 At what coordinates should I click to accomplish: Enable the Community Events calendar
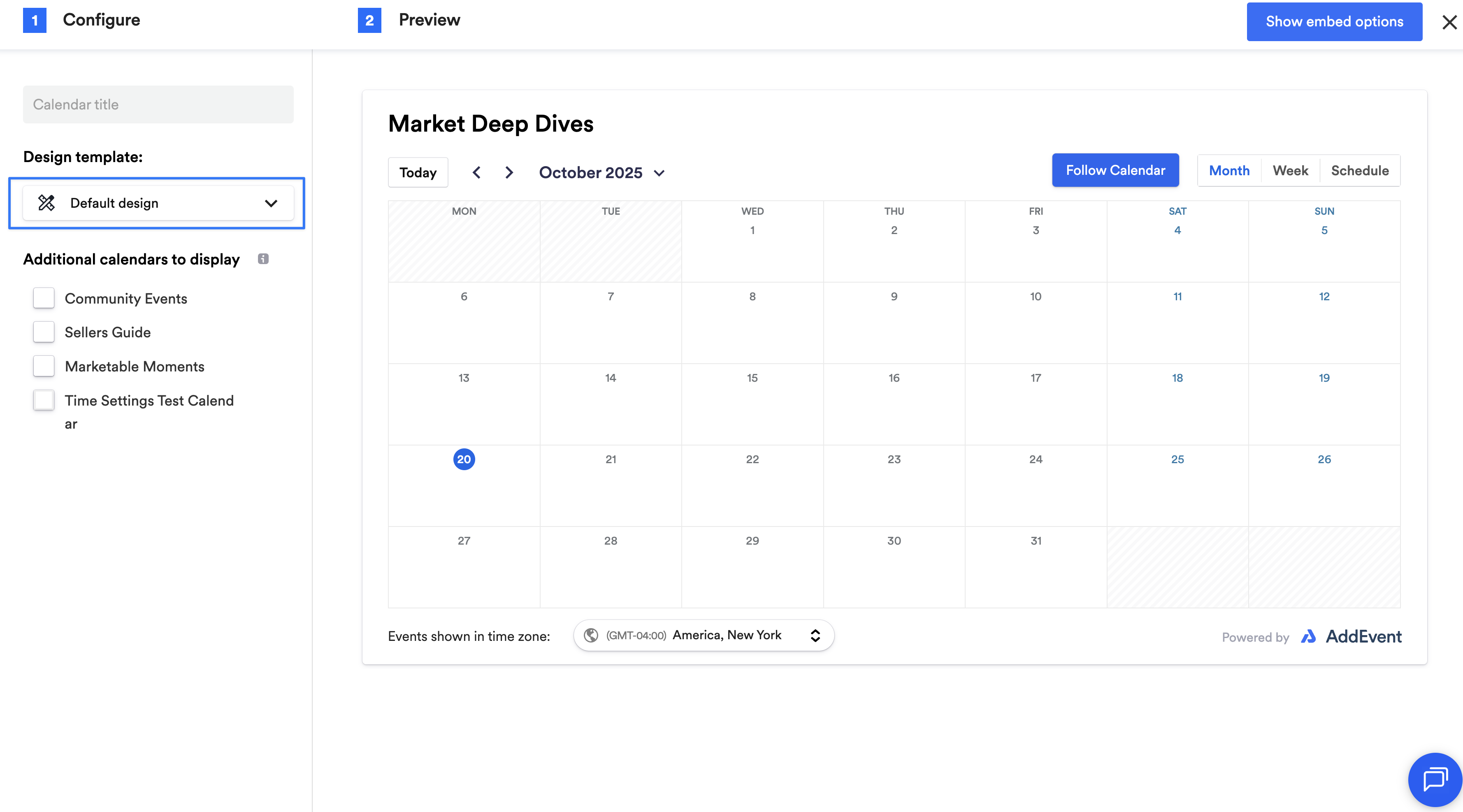44,298
